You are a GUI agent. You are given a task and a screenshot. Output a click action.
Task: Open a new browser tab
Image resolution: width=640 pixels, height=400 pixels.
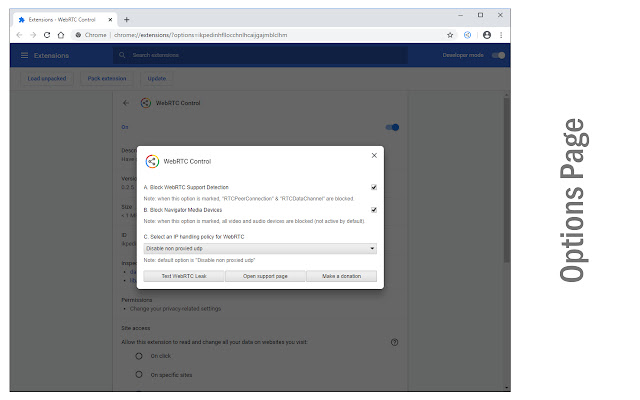[x=126, y=16]
